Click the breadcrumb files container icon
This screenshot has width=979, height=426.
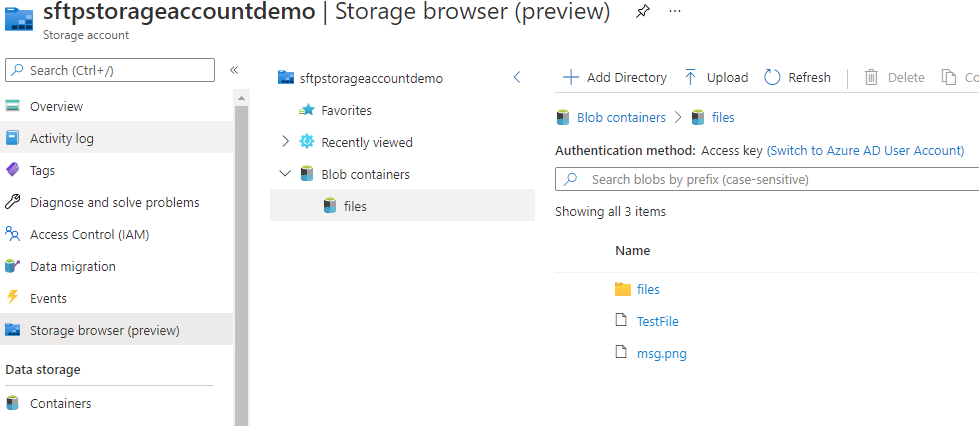coord(697,117)
